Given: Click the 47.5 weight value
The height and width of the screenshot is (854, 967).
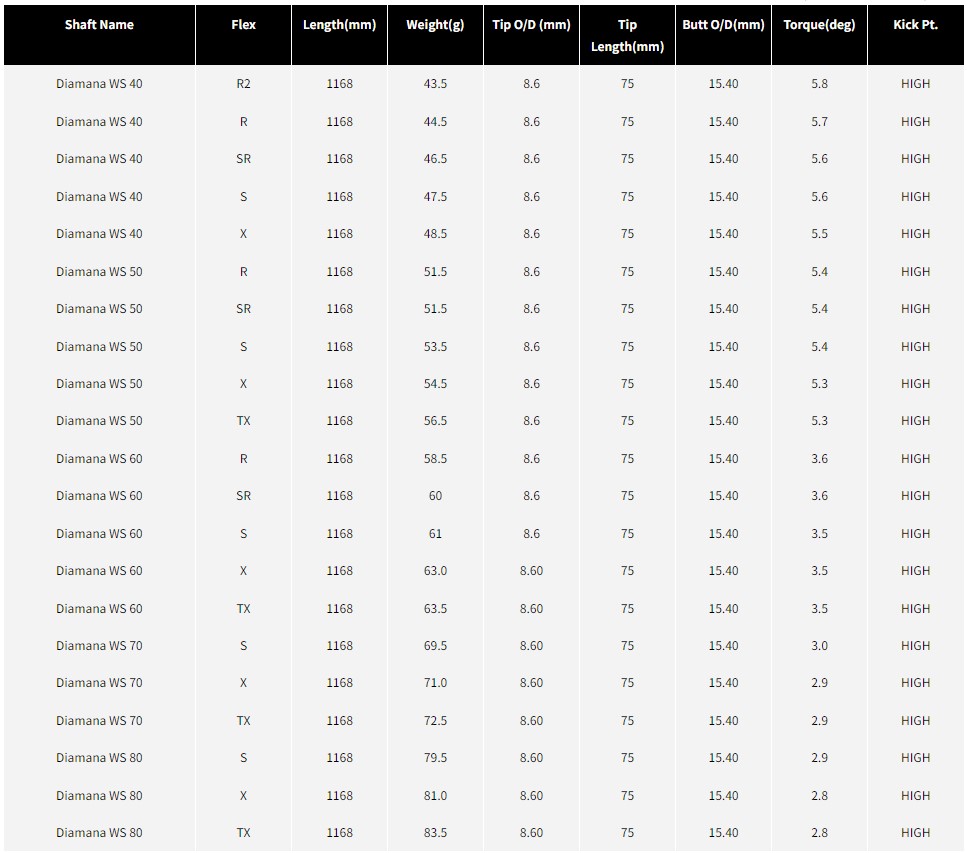Looking at the screenshot, I should (435, 197).
